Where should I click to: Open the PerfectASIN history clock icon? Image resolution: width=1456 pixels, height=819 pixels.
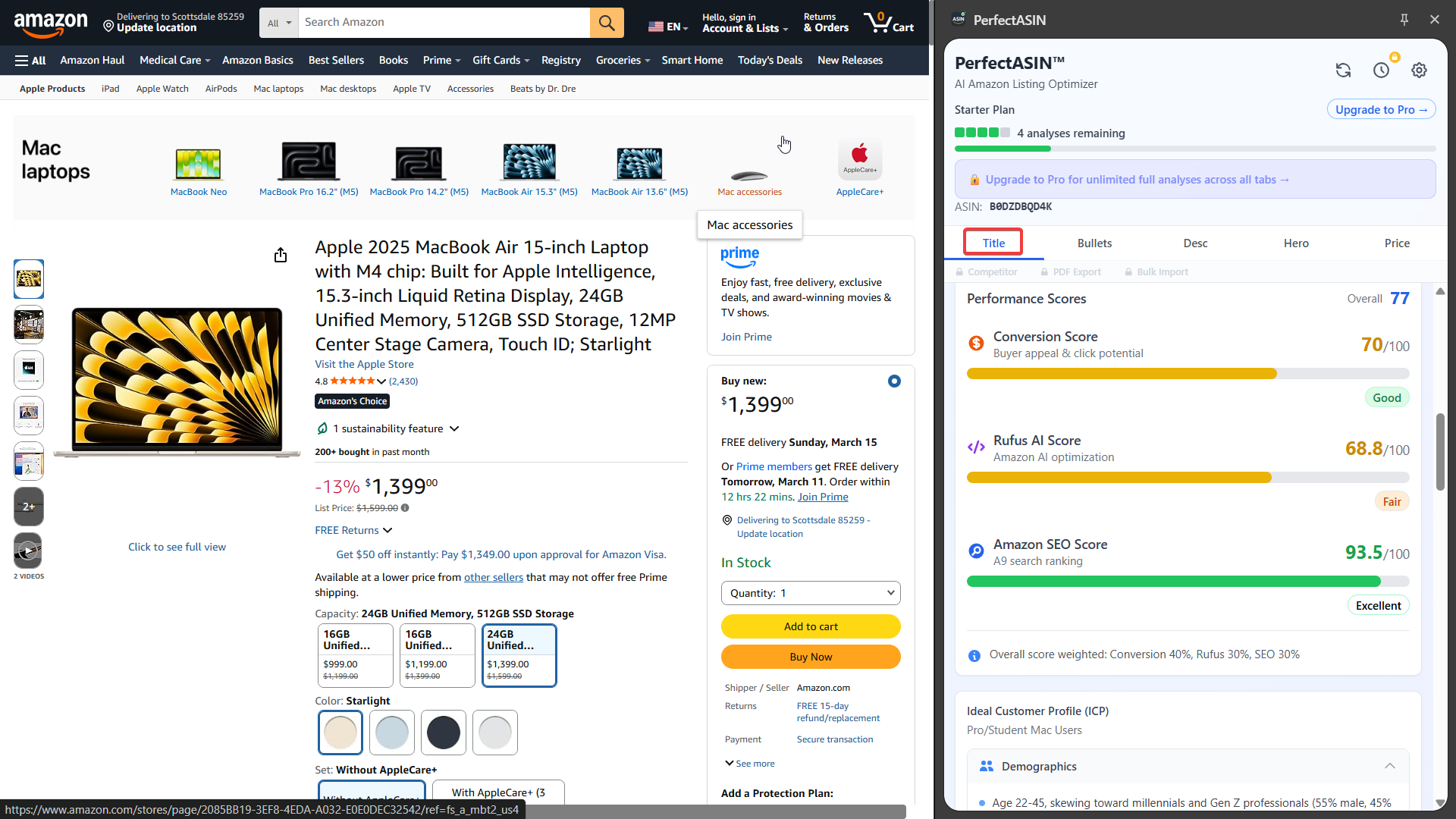1381,71
